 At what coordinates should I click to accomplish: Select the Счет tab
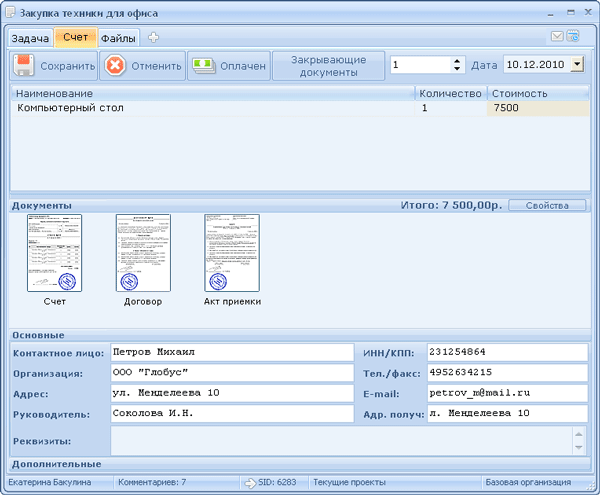(76, 37)
